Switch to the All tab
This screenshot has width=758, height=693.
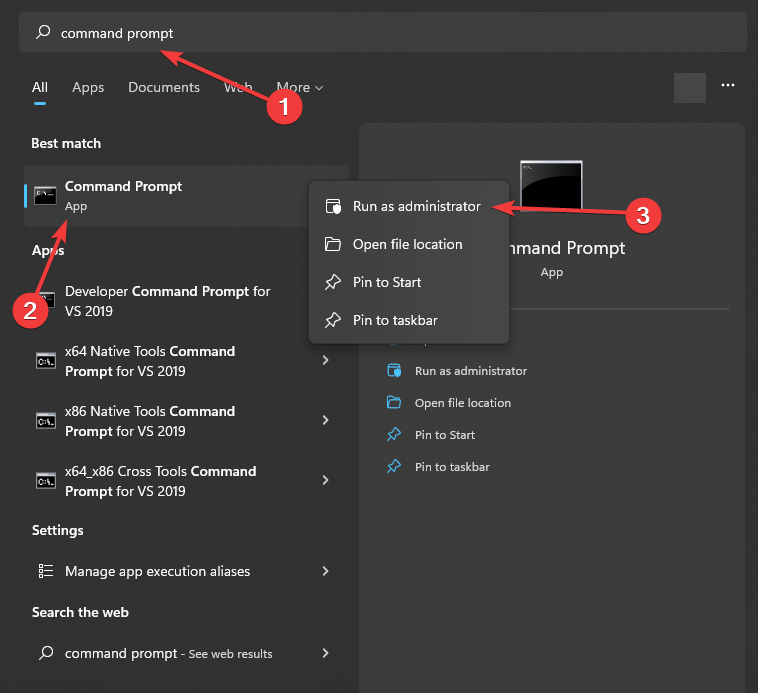40,87
